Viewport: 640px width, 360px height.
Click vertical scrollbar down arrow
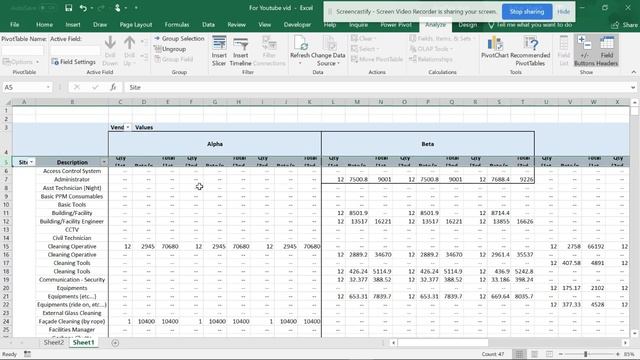(x=634, y=333)
